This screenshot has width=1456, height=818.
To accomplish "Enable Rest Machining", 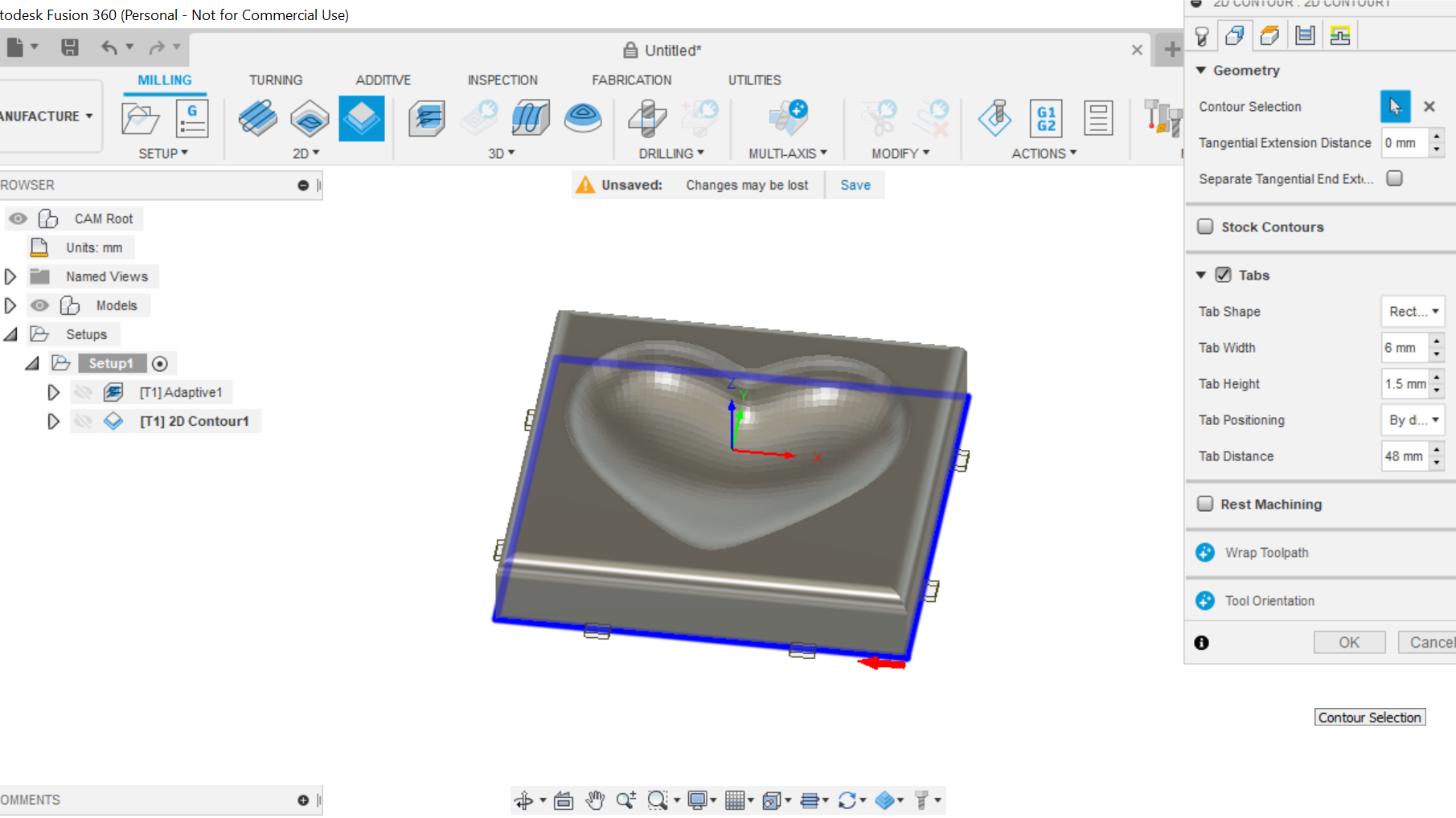I will [x=1205, y=504].
